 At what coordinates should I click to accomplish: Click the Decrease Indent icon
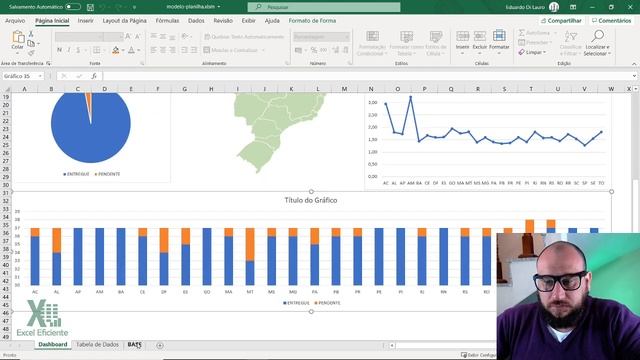[184, 50]
